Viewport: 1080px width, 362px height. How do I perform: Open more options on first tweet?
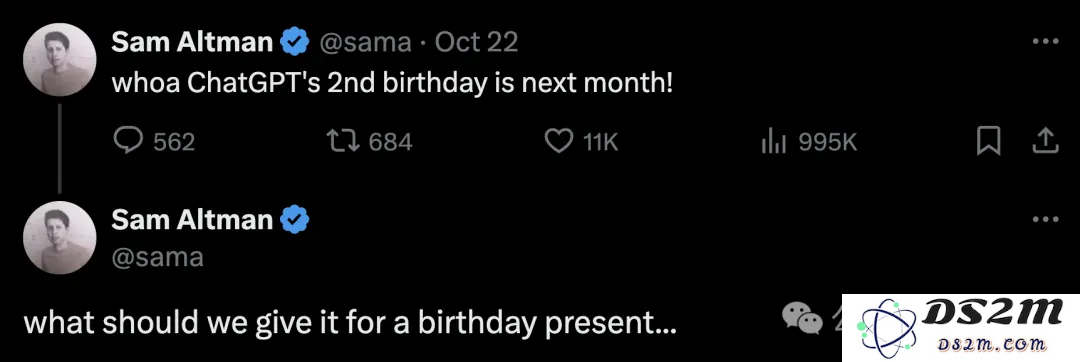[1045, 42]
